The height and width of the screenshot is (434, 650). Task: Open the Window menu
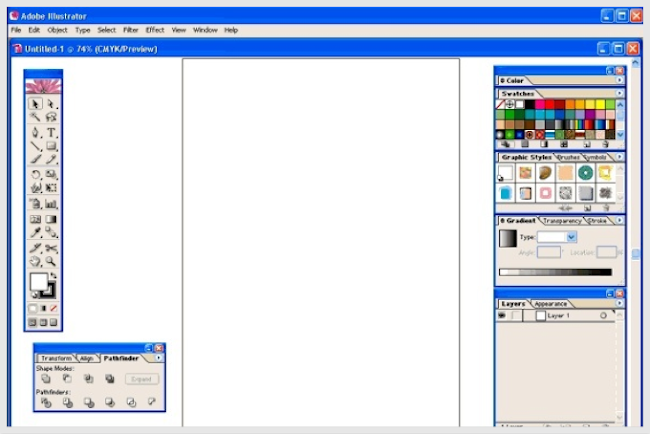205,30
